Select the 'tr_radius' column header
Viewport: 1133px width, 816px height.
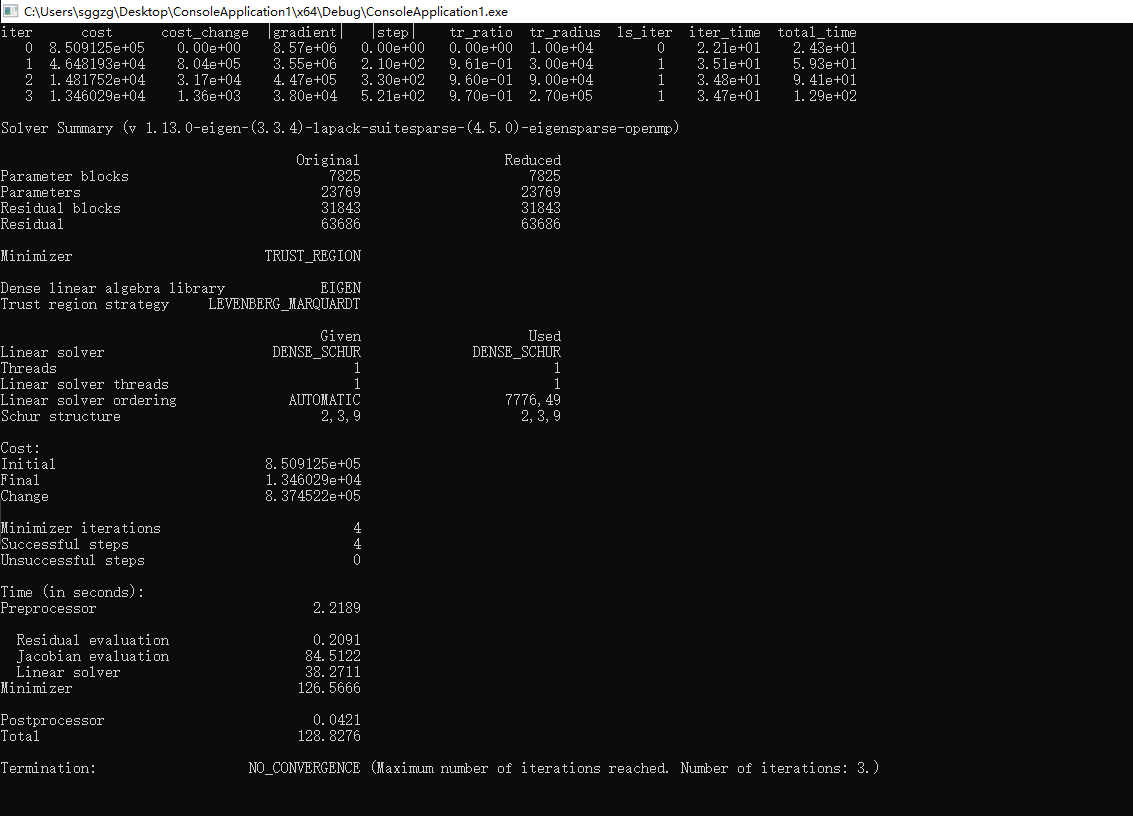pos(565,33)
